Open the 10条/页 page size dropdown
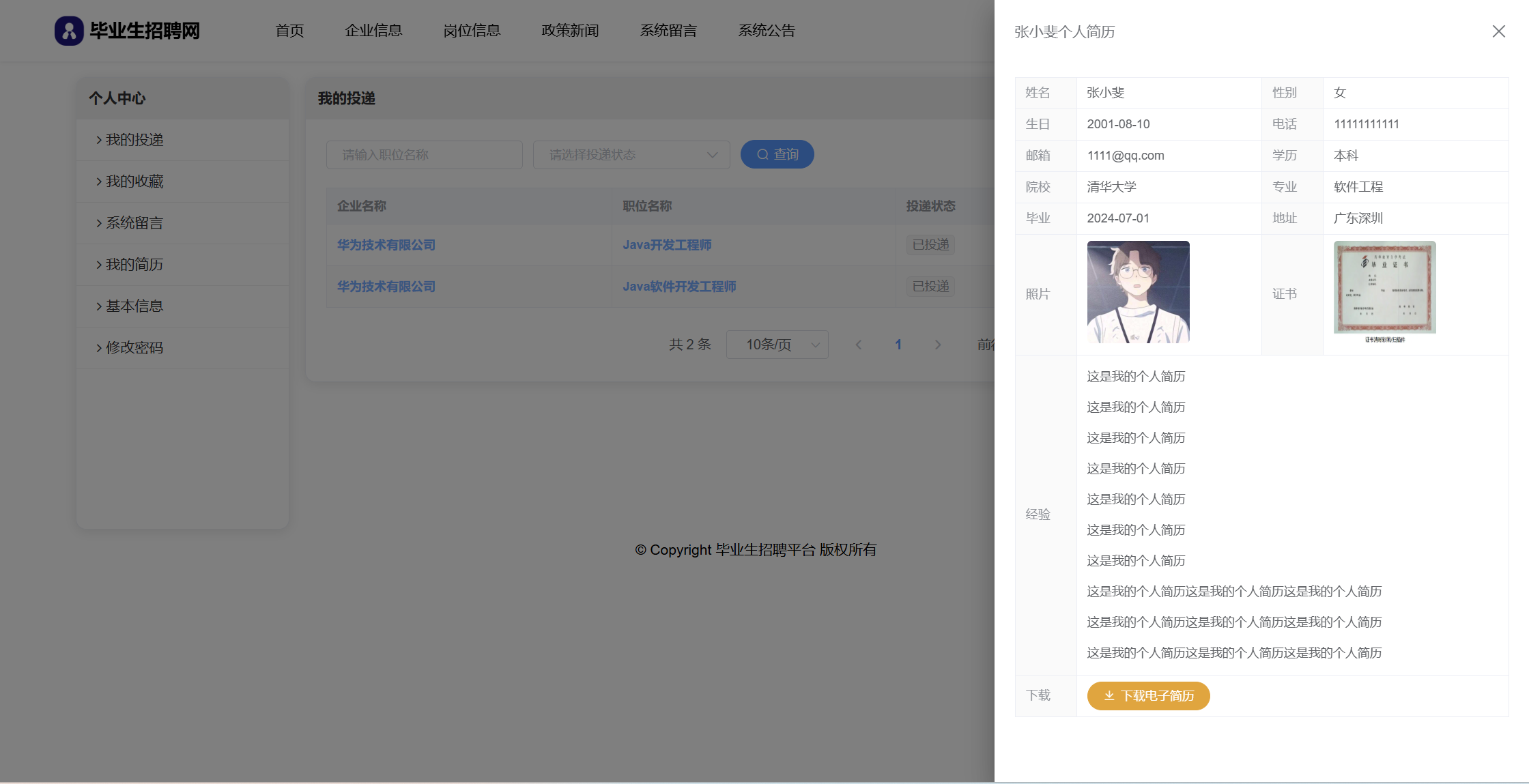 [x=777, y=345]
